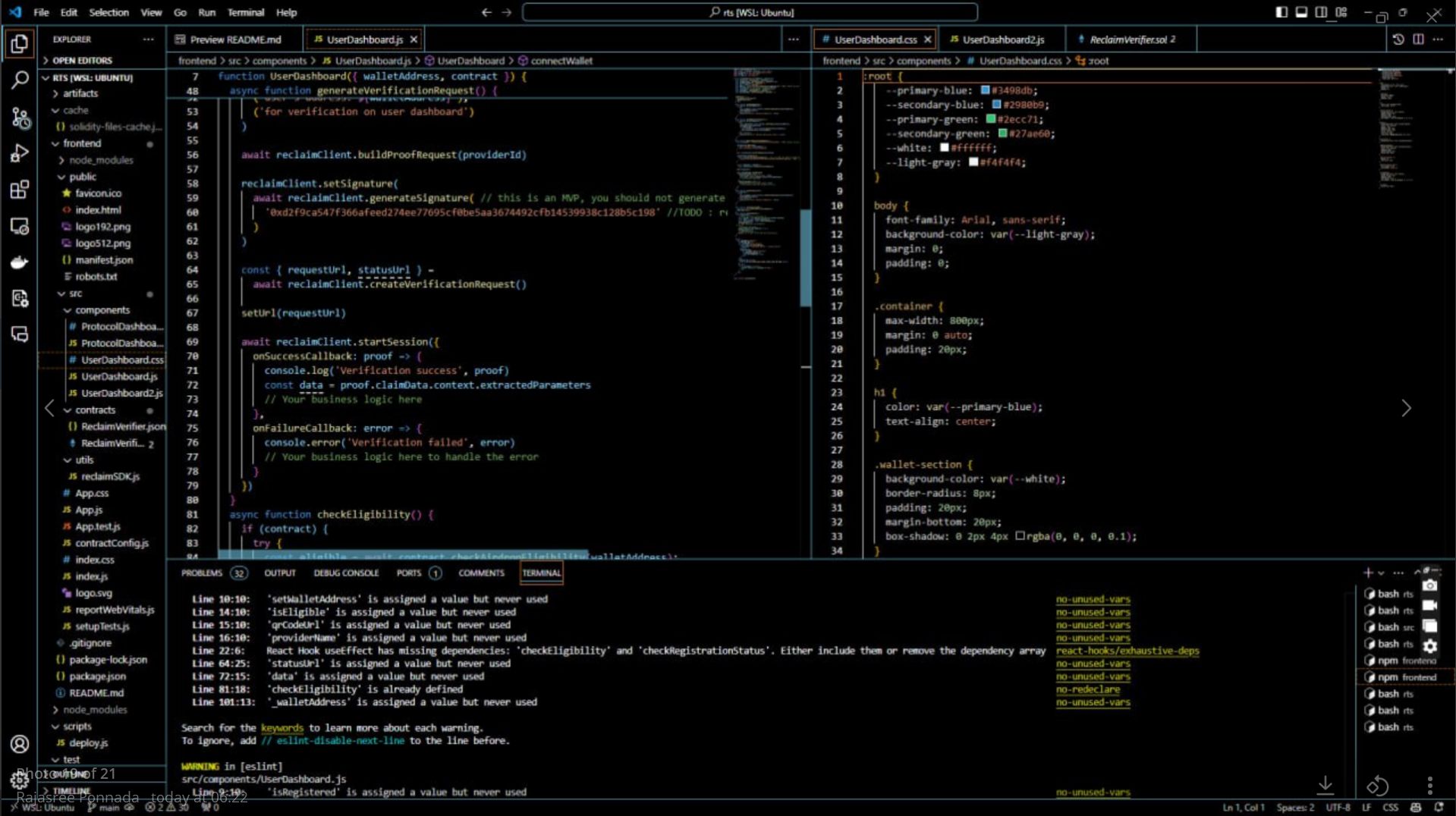
Task: Open Accounts icon in activity bar
Action: (x=20, y=744)
